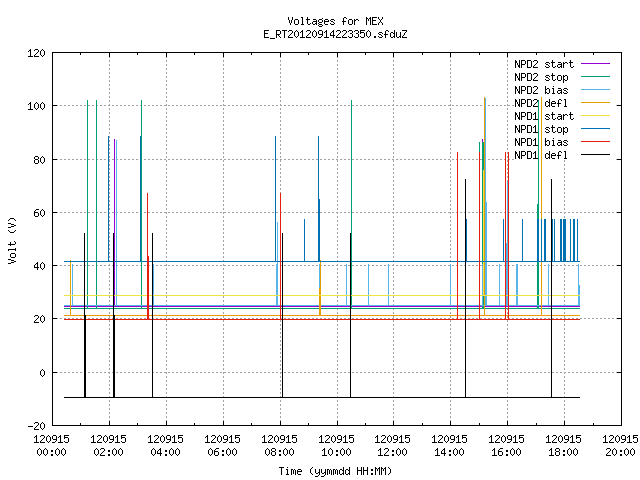Click the 'Time (yymmdd HH:MM)' x-axis label
640x480 pixels.
pos(335,471)
